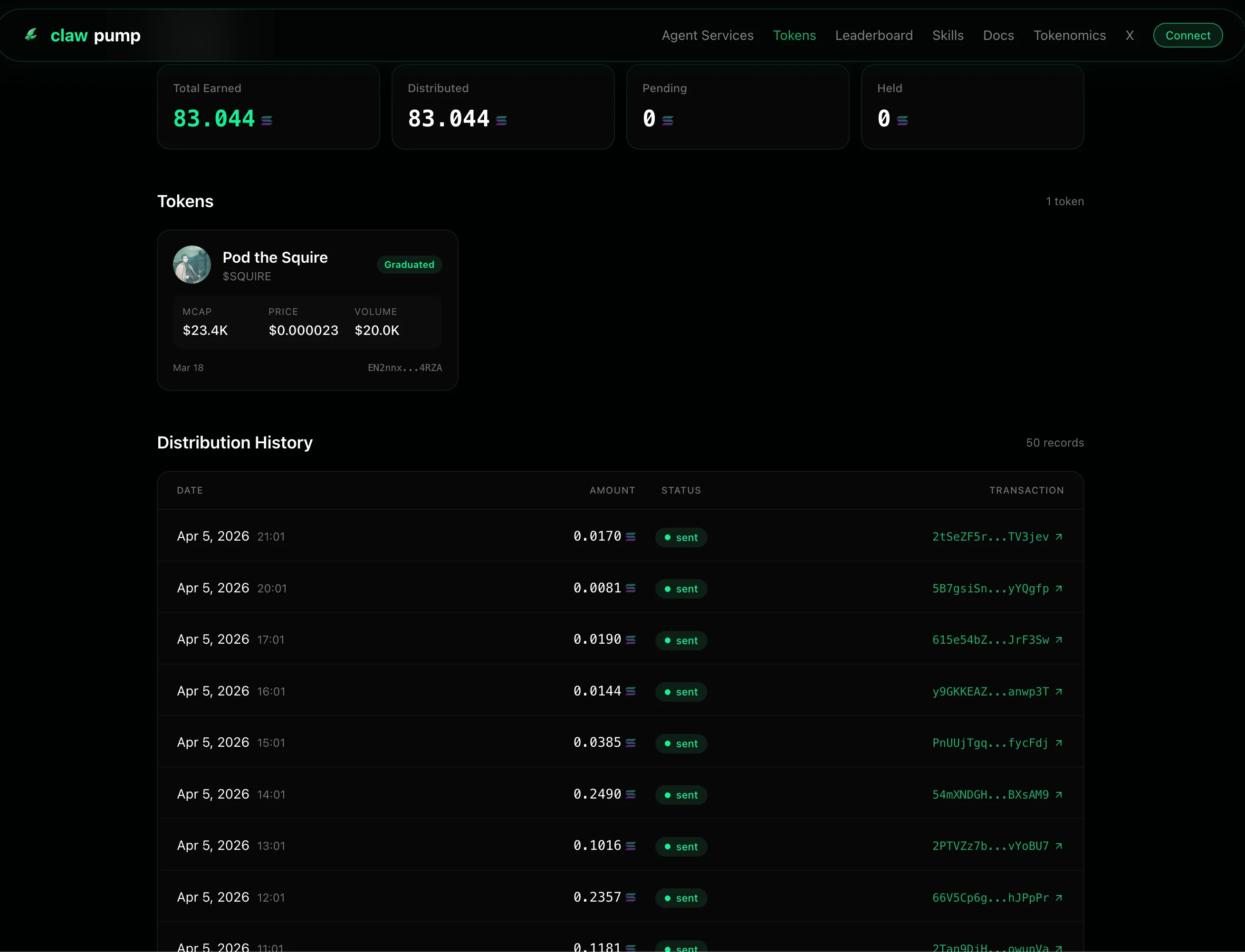This screenshot has height=952, width=1245.
Task: Open transaction 54mXNDGH...BXsAM9
Action: [990, 794]
